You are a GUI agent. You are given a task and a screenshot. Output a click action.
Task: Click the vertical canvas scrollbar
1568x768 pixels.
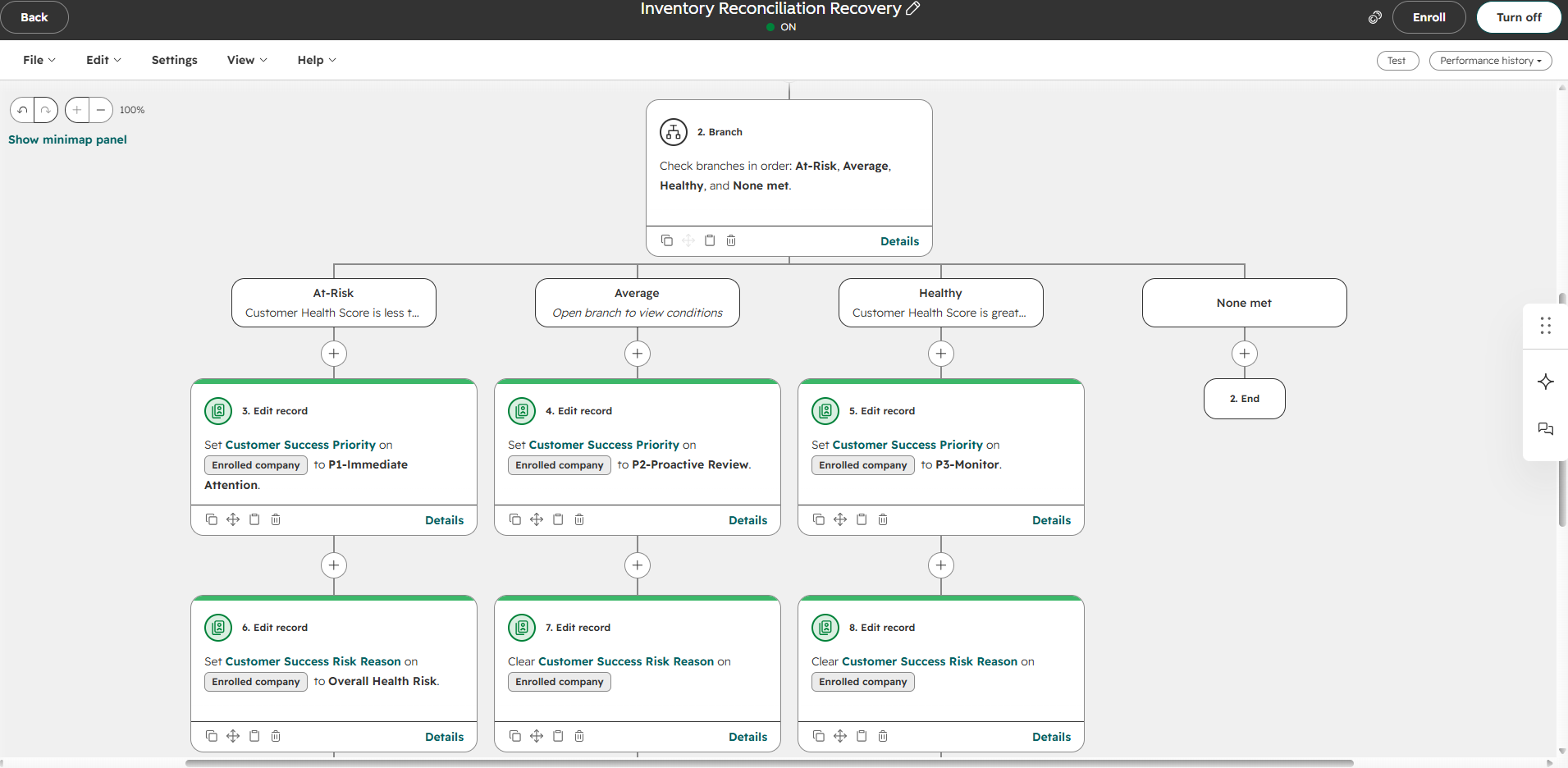(x=1562, y=410)
